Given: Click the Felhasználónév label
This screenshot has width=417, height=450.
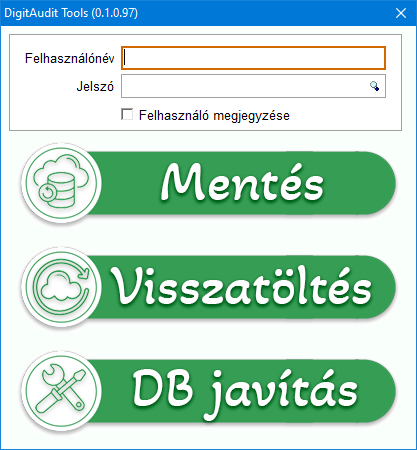Looking at the screenshot, I should [x=69, y=58].
